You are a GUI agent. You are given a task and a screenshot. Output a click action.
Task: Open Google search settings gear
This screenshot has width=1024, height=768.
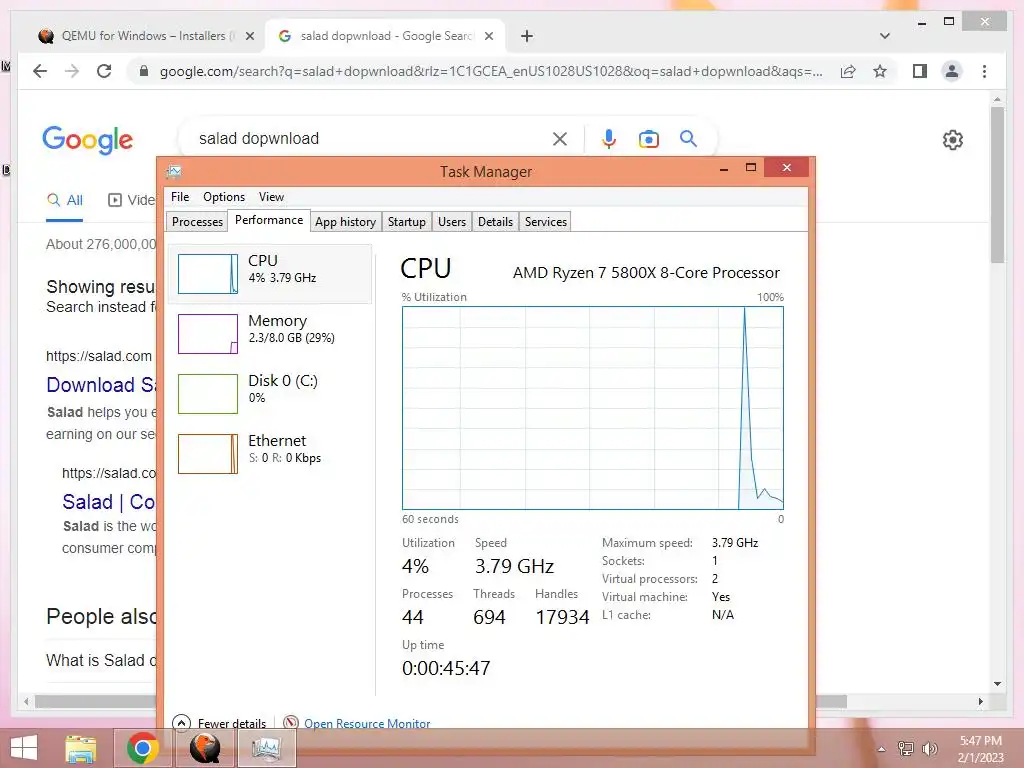953,140
